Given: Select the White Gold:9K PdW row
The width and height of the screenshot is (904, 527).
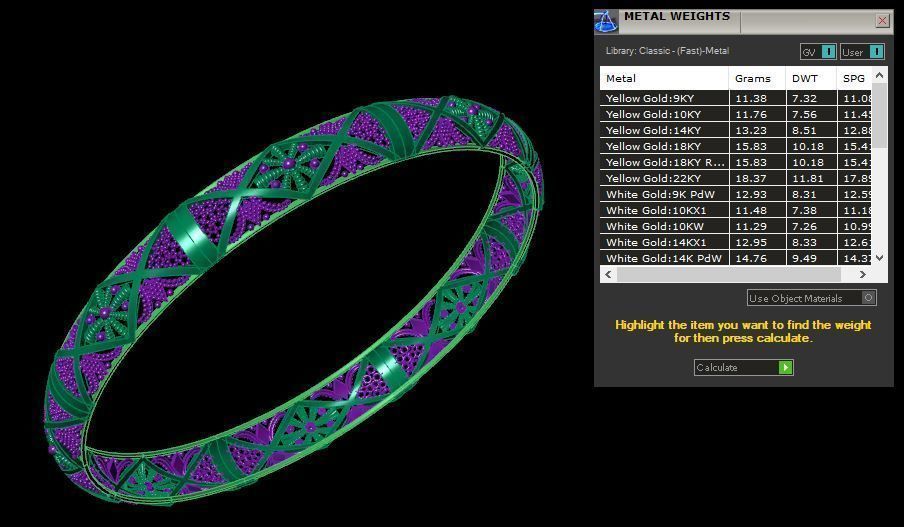Looking at the screenshot, I should [x=736, y=194].
